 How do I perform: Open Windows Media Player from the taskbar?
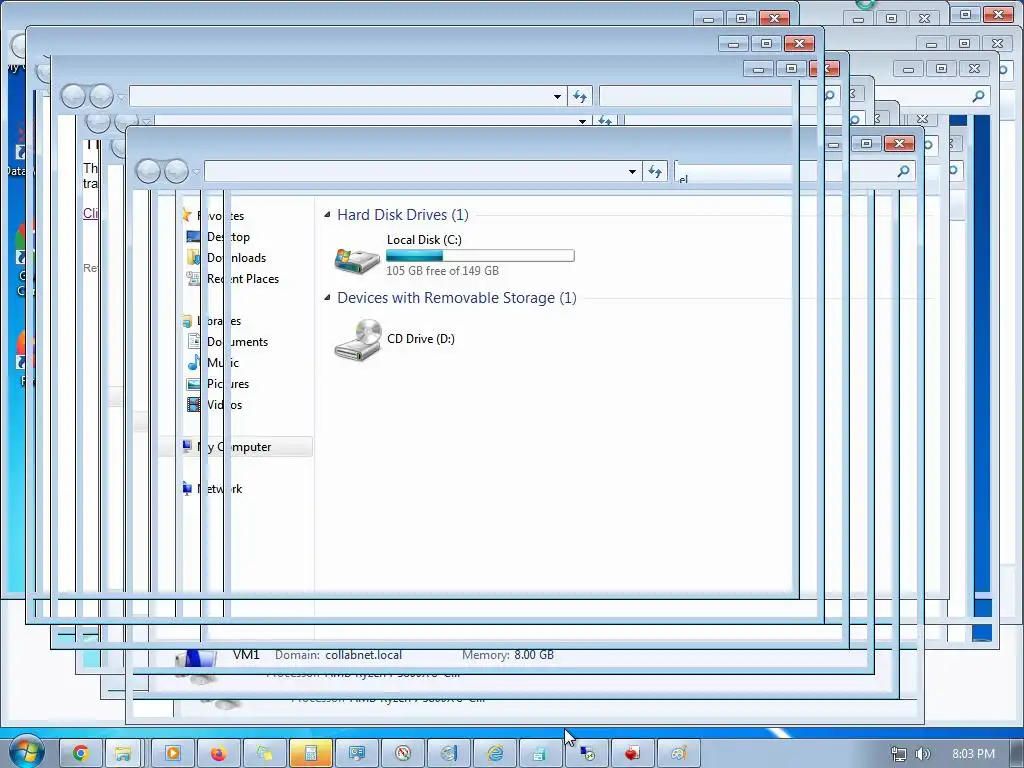[173, 754]
